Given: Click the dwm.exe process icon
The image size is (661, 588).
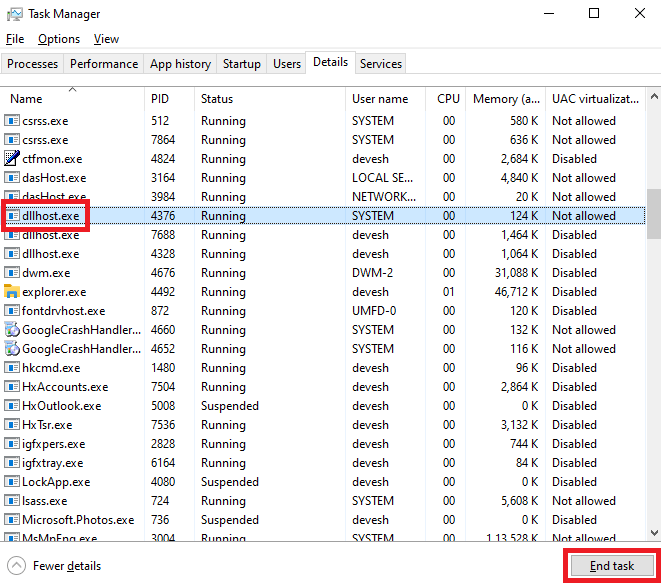Looking at the screenshot, I should (12, 273).
